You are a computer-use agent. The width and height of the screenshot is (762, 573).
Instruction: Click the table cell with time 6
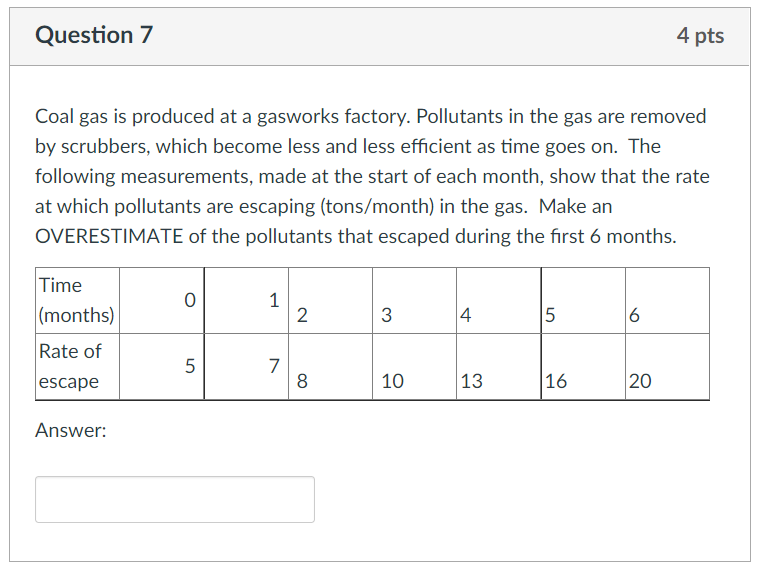(667, 300)
